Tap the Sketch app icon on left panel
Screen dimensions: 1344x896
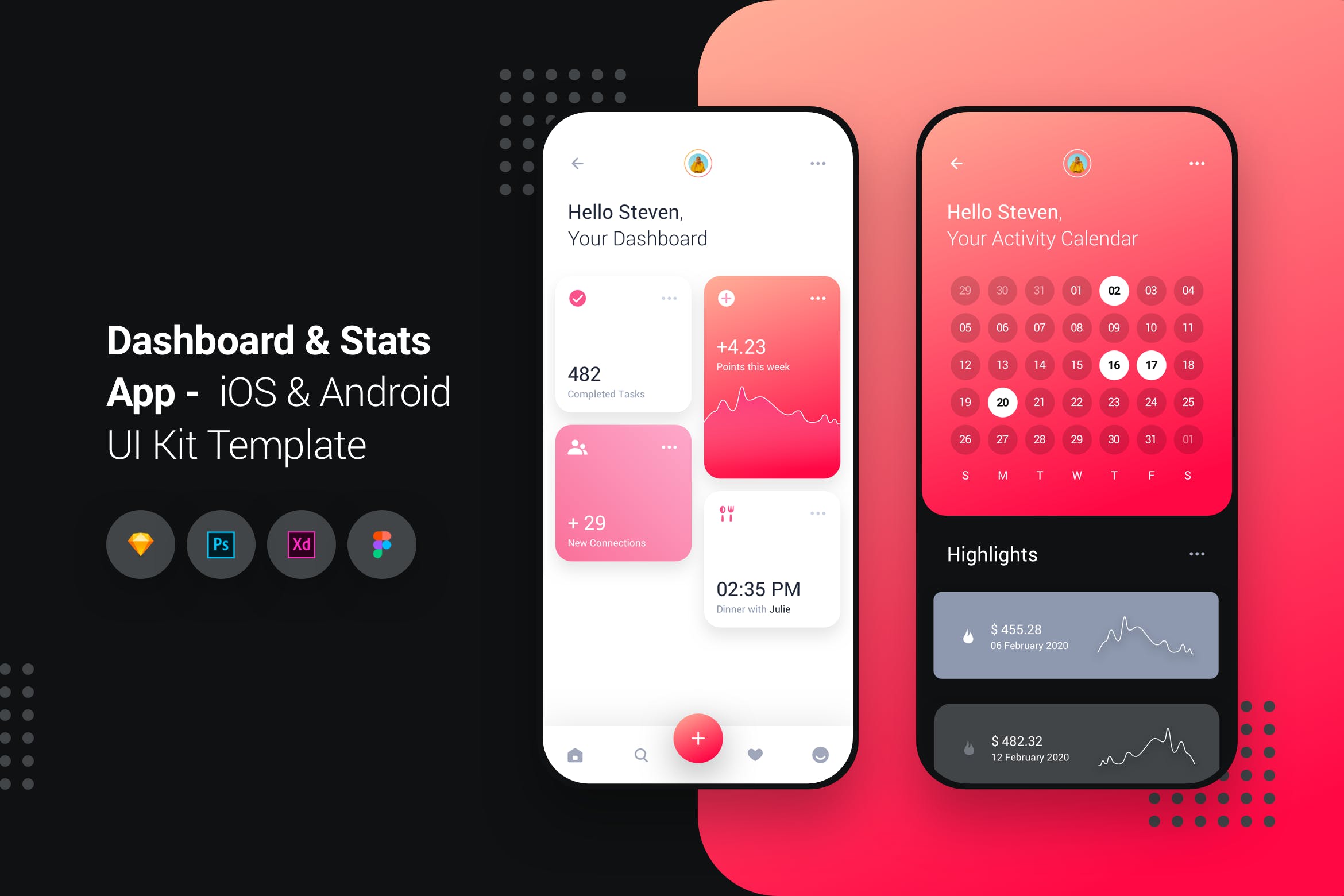coord(139,546)
